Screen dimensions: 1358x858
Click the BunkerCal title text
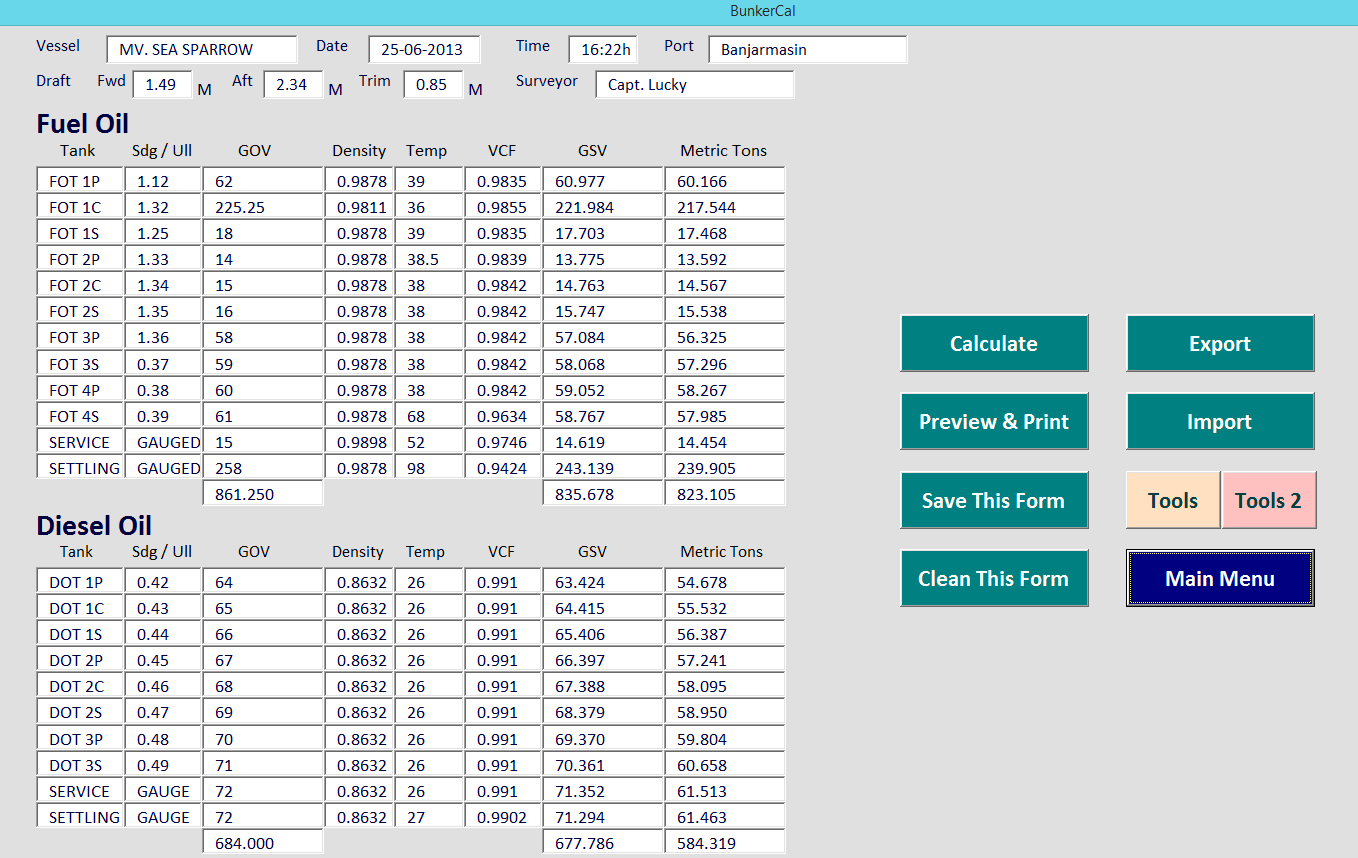(763, 12)
